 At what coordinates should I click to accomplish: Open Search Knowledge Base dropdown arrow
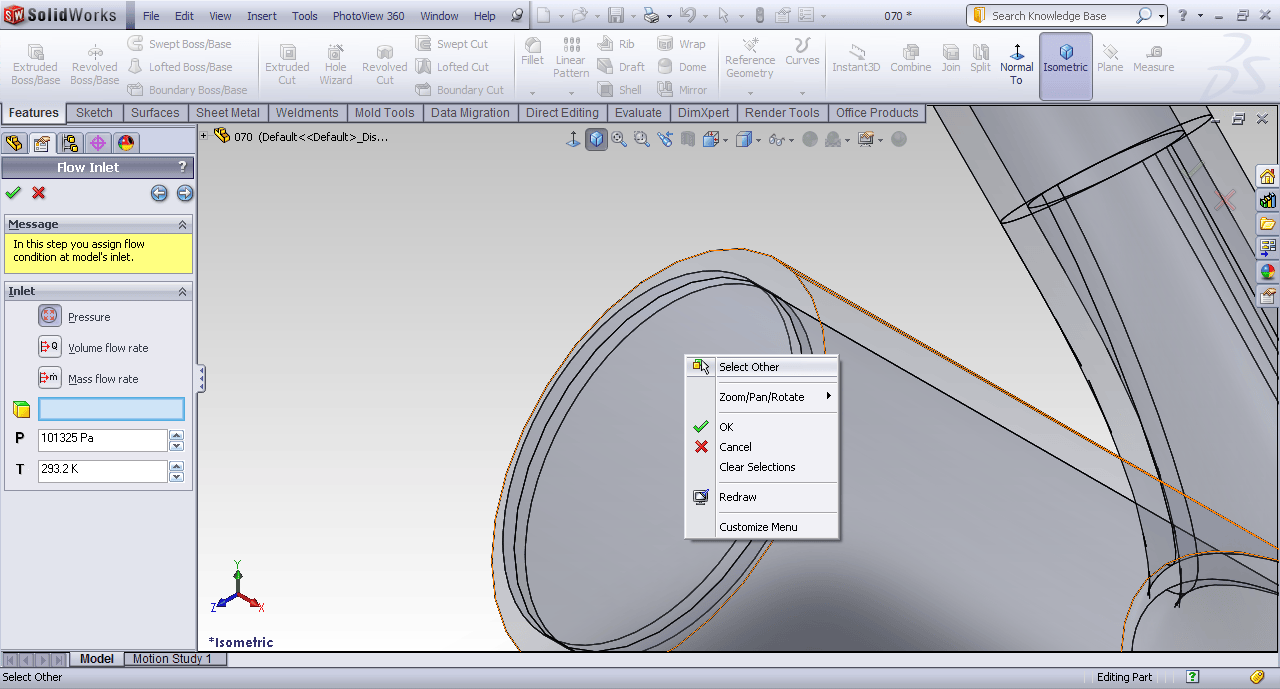[1161, 16]
